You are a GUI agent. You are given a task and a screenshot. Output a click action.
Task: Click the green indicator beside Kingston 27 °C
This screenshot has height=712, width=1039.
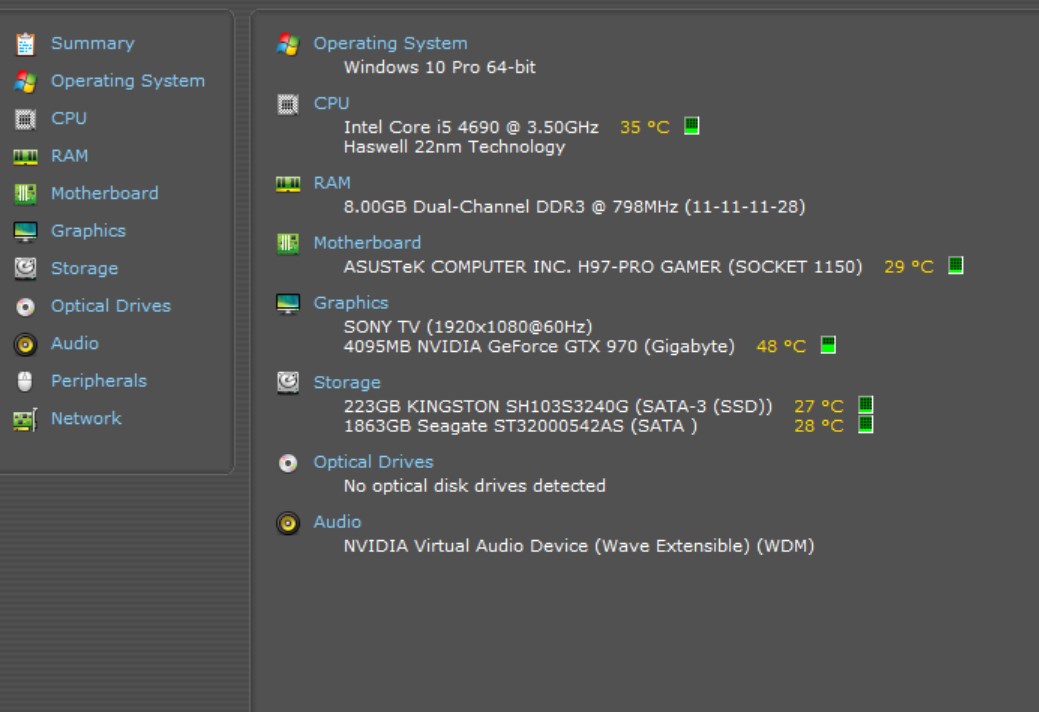pos(865,405)
